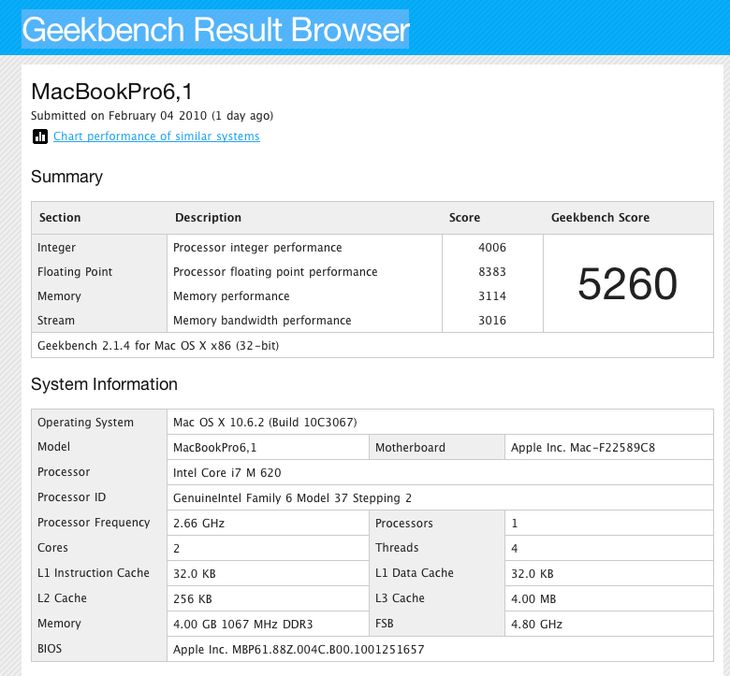Click the Cores label
The image size is (730, 676).
(53, 548)
